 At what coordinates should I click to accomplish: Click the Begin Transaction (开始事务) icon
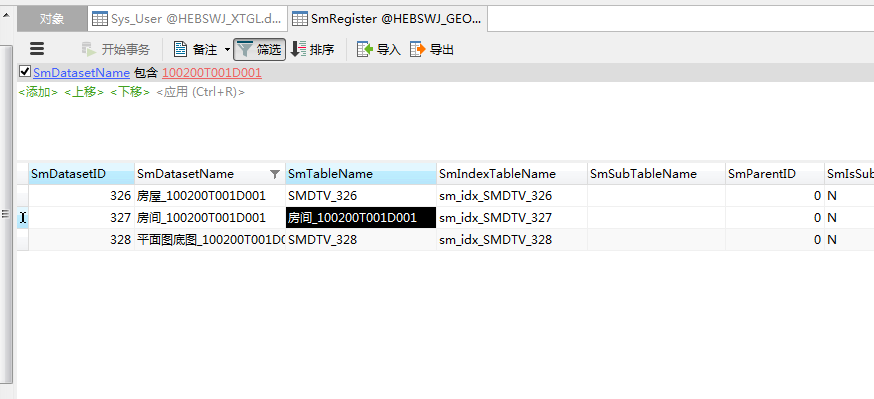pos(88,50)
